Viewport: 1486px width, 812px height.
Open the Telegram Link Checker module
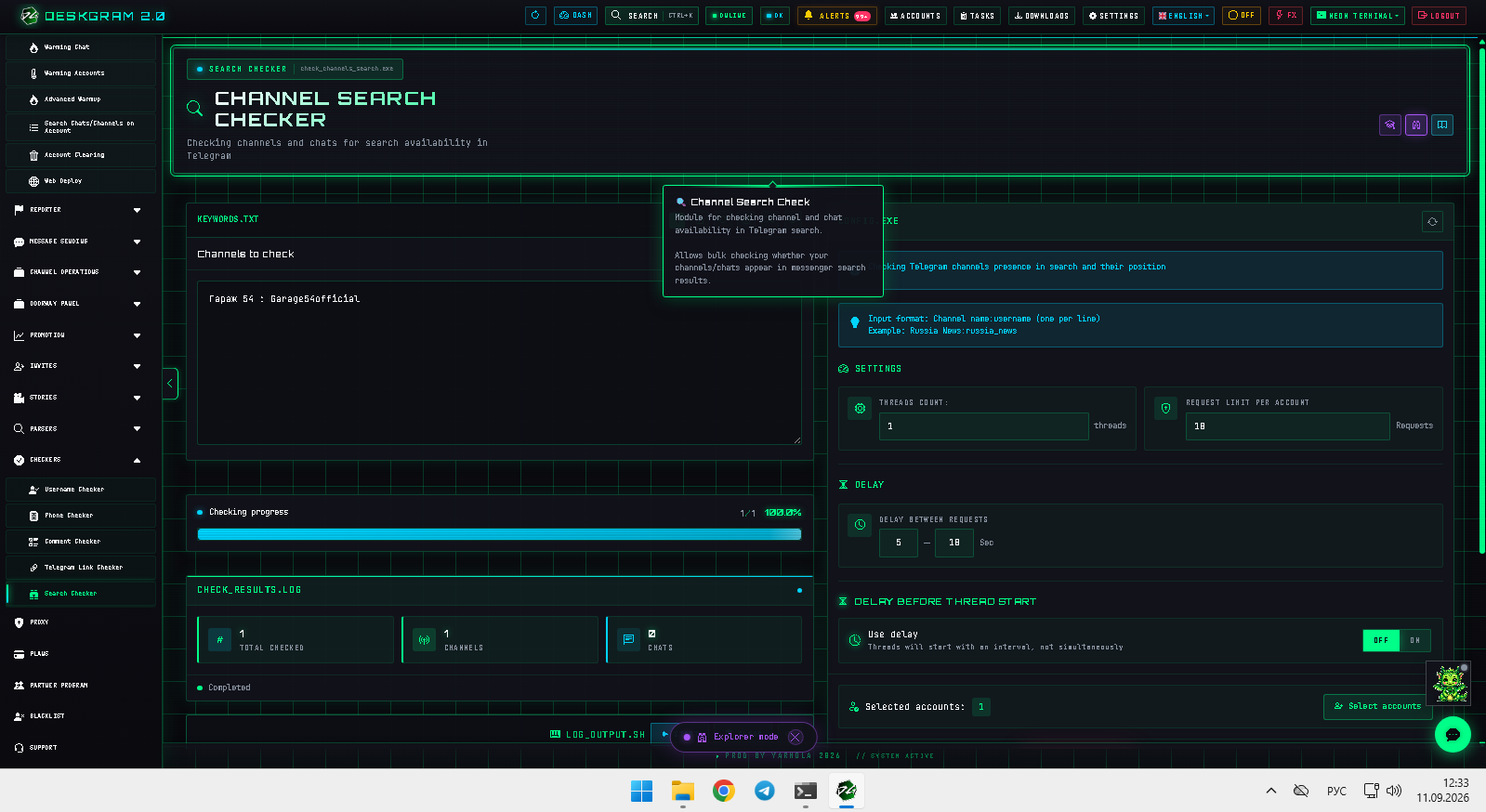click(81, 568)
